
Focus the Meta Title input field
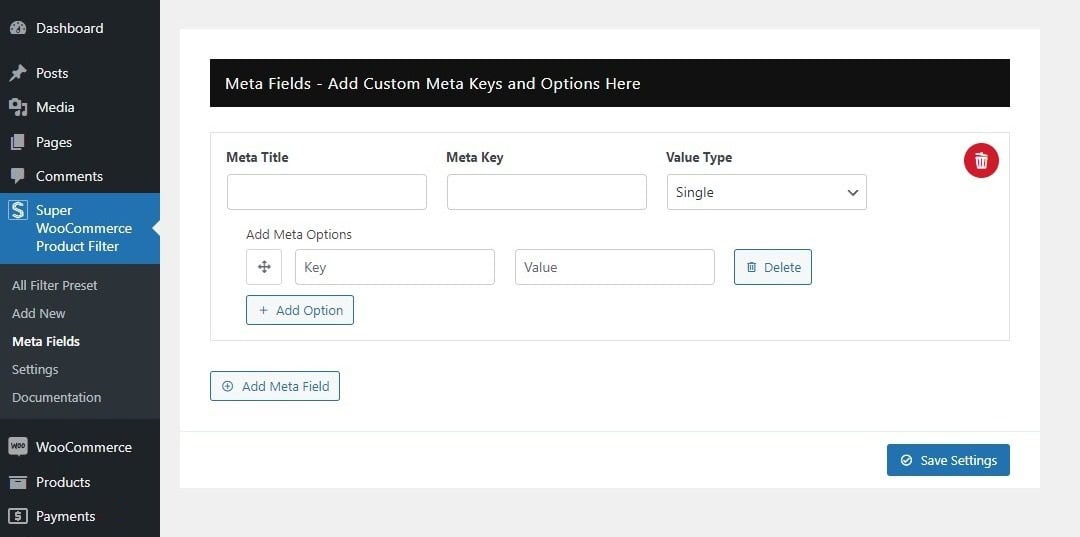[x=326, y=192]
